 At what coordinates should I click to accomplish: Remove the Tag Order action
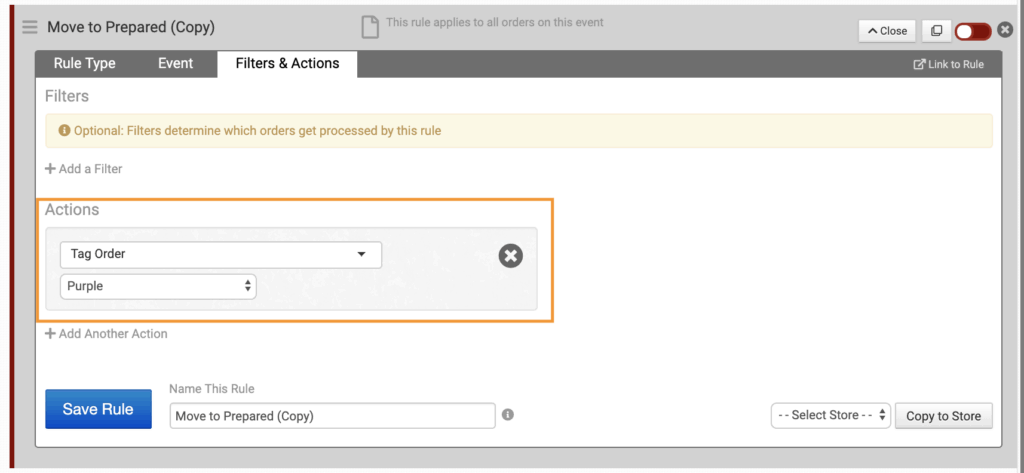point(510,257)
